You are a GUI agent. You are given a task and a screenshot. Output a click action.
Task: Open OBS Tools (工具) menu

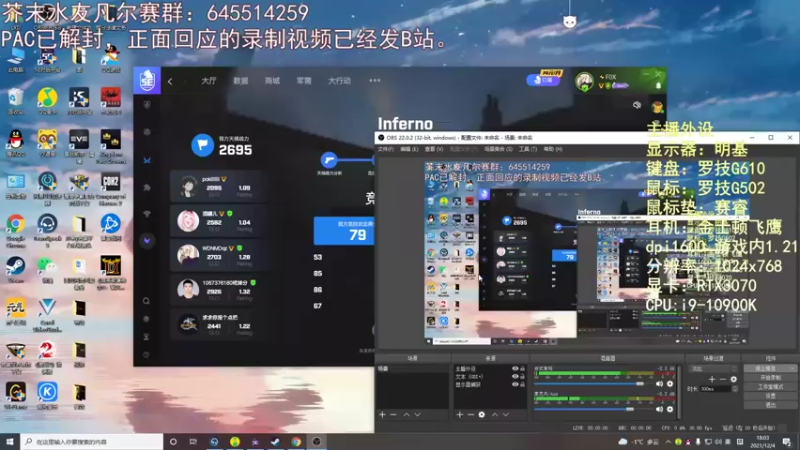coord(528,149)
